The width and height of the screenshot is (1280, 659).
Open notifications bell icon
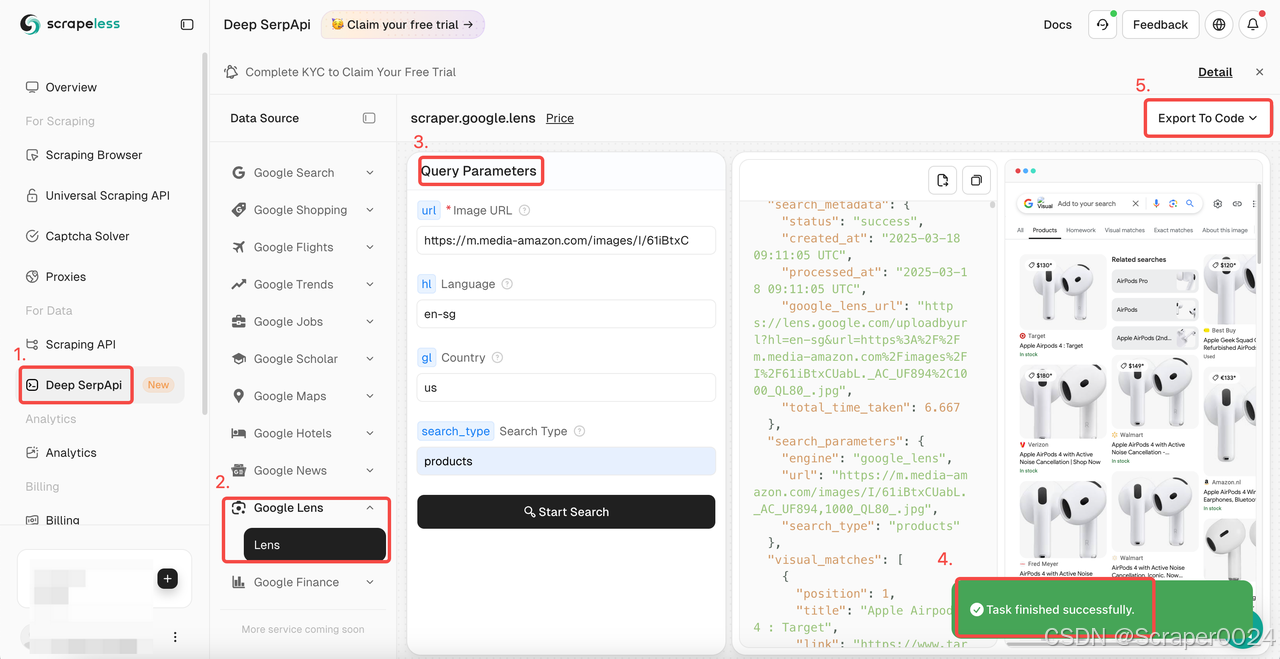1253,24
